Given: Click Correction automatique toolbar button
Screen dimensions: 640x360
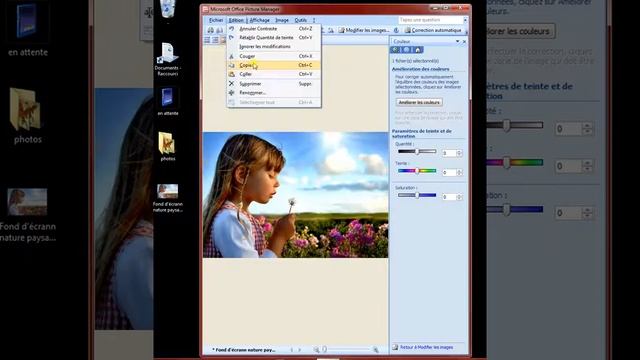Looking at the screenshot, I should [x=433, y=30].
